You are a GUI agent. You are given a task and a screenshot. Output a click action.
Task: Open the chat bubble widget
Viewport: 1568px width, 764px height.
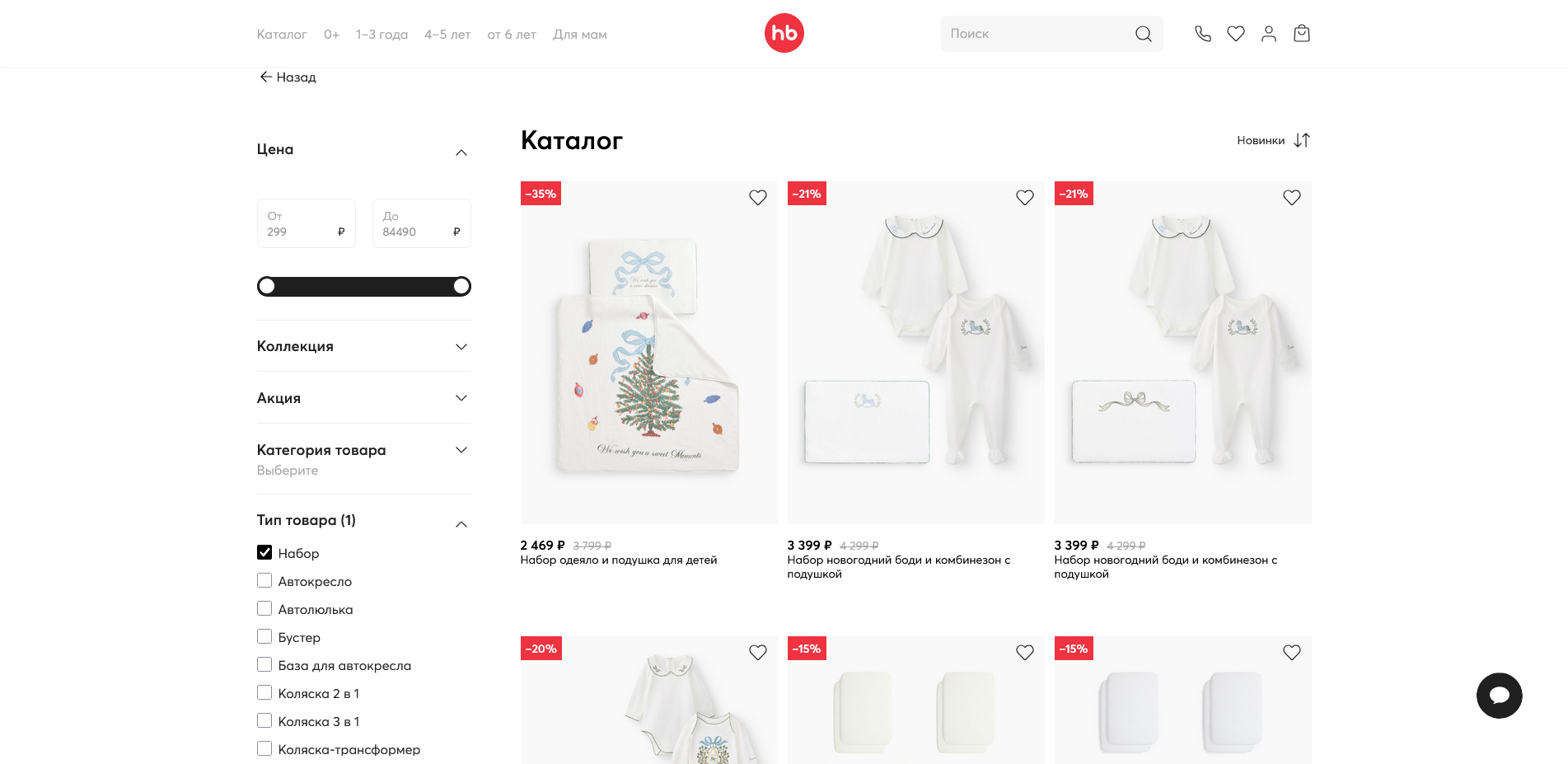coord(1500,696)
